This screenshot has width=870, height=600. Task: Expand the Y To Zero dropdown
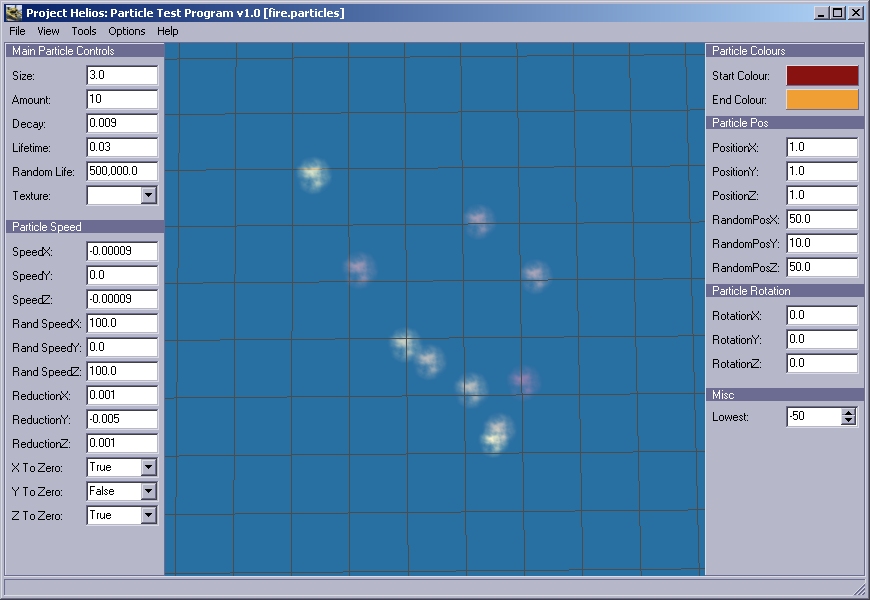tap(149, 492)
